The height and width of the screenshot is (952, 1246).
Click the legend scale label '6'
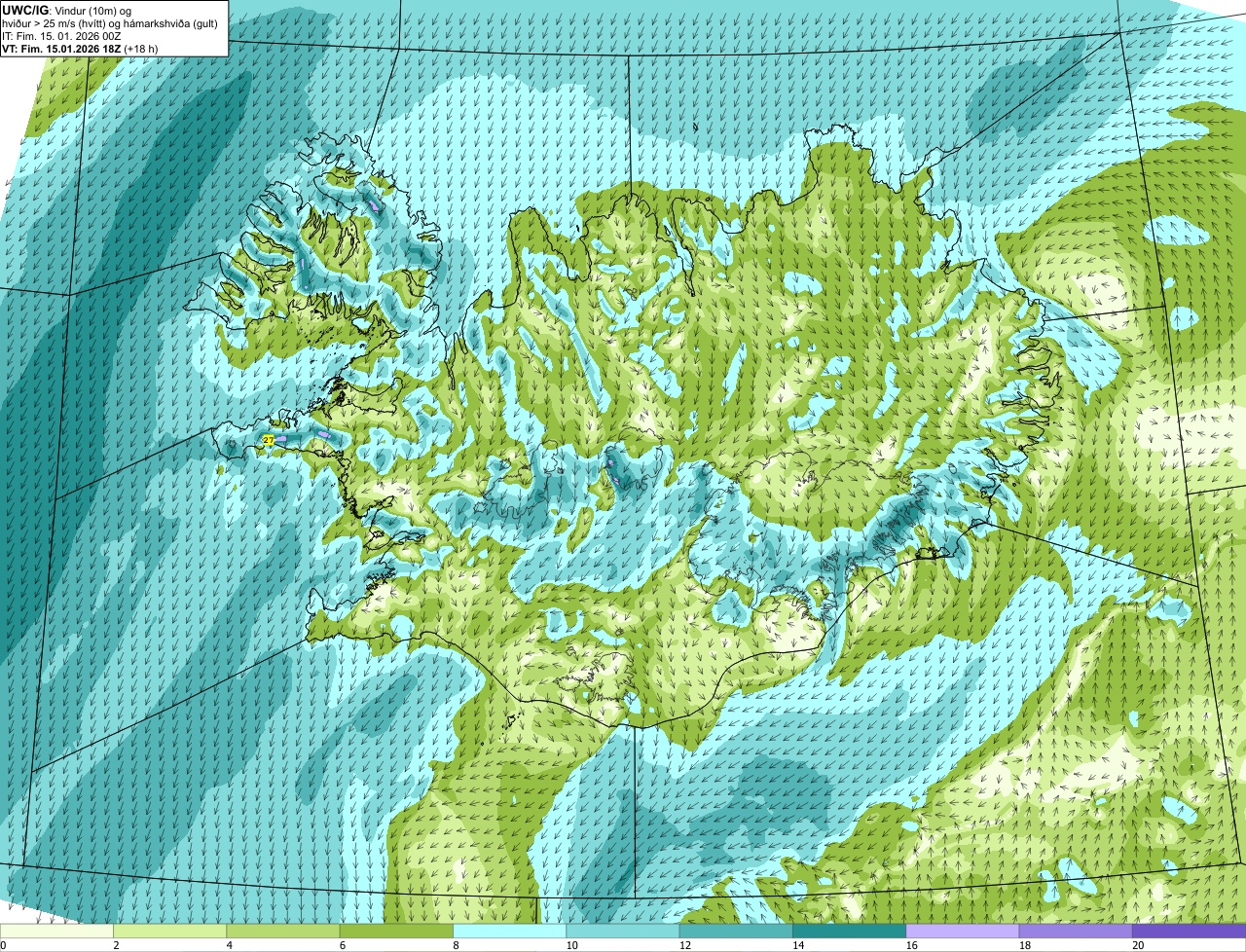[343, 945]
